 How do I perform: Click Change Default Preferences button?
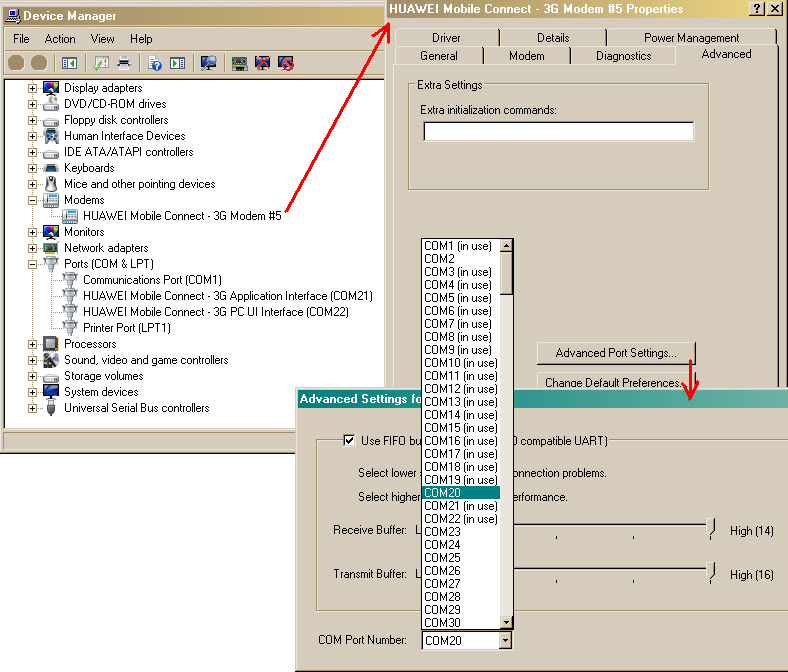616,381
